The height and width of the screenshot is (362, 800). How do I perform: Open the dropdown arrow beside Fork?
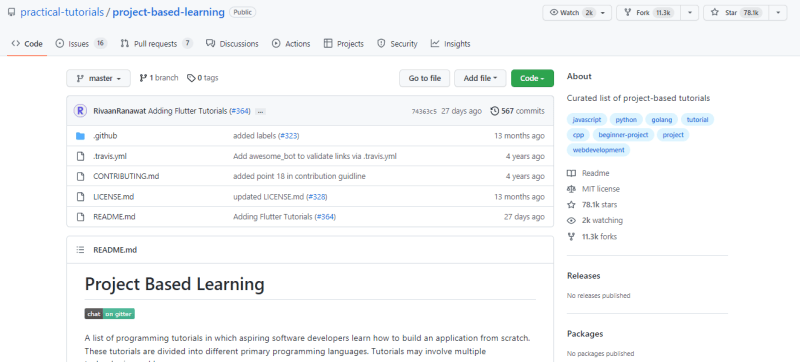[x=690, y=13]
